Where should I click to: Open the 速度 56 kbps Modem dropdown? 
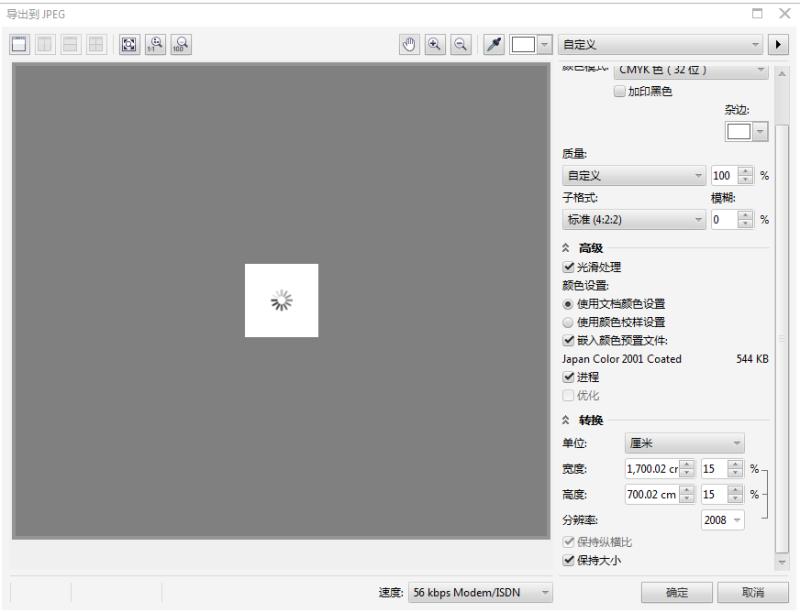[x=480, y=593]
